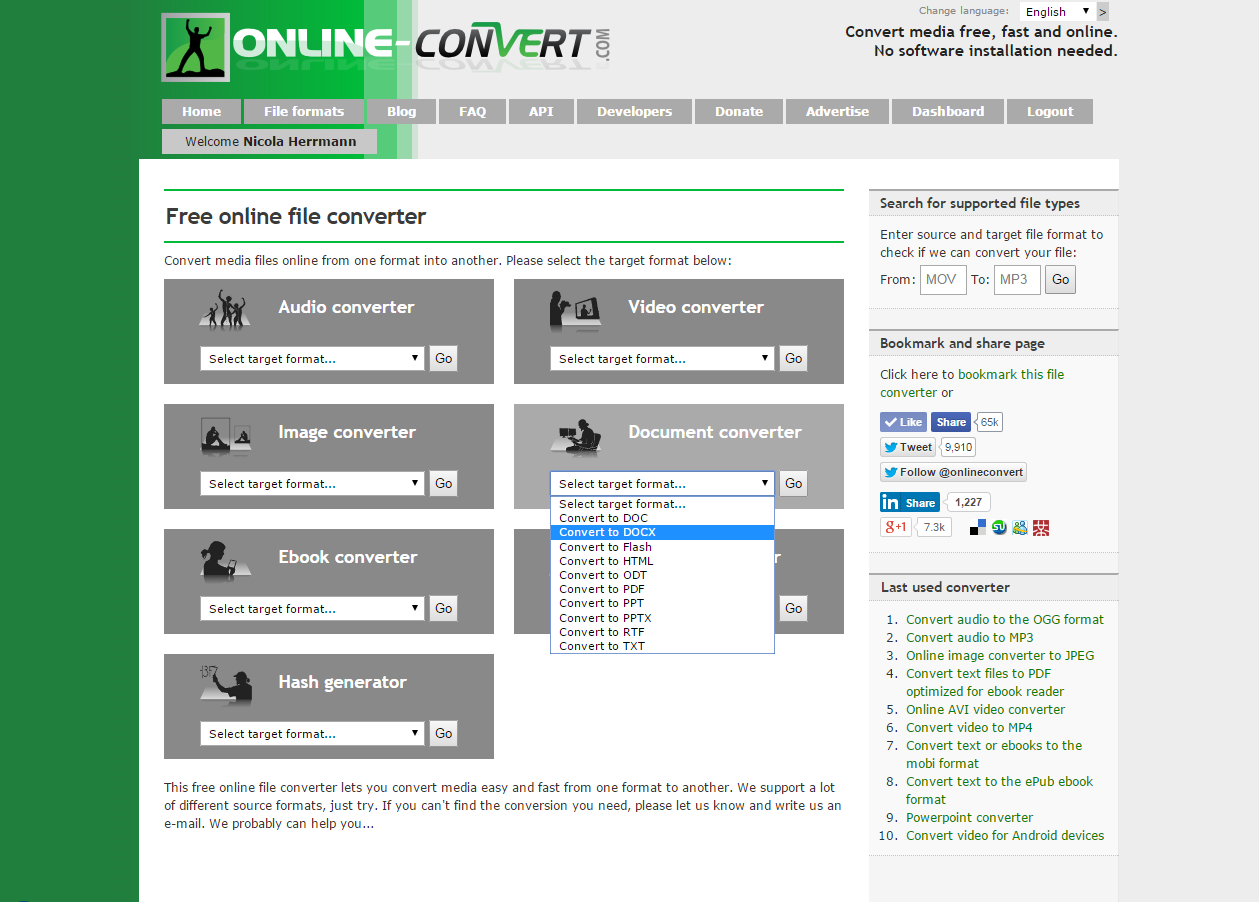
Task: Click the From source format input field
Action: click(x=942, y=279)
